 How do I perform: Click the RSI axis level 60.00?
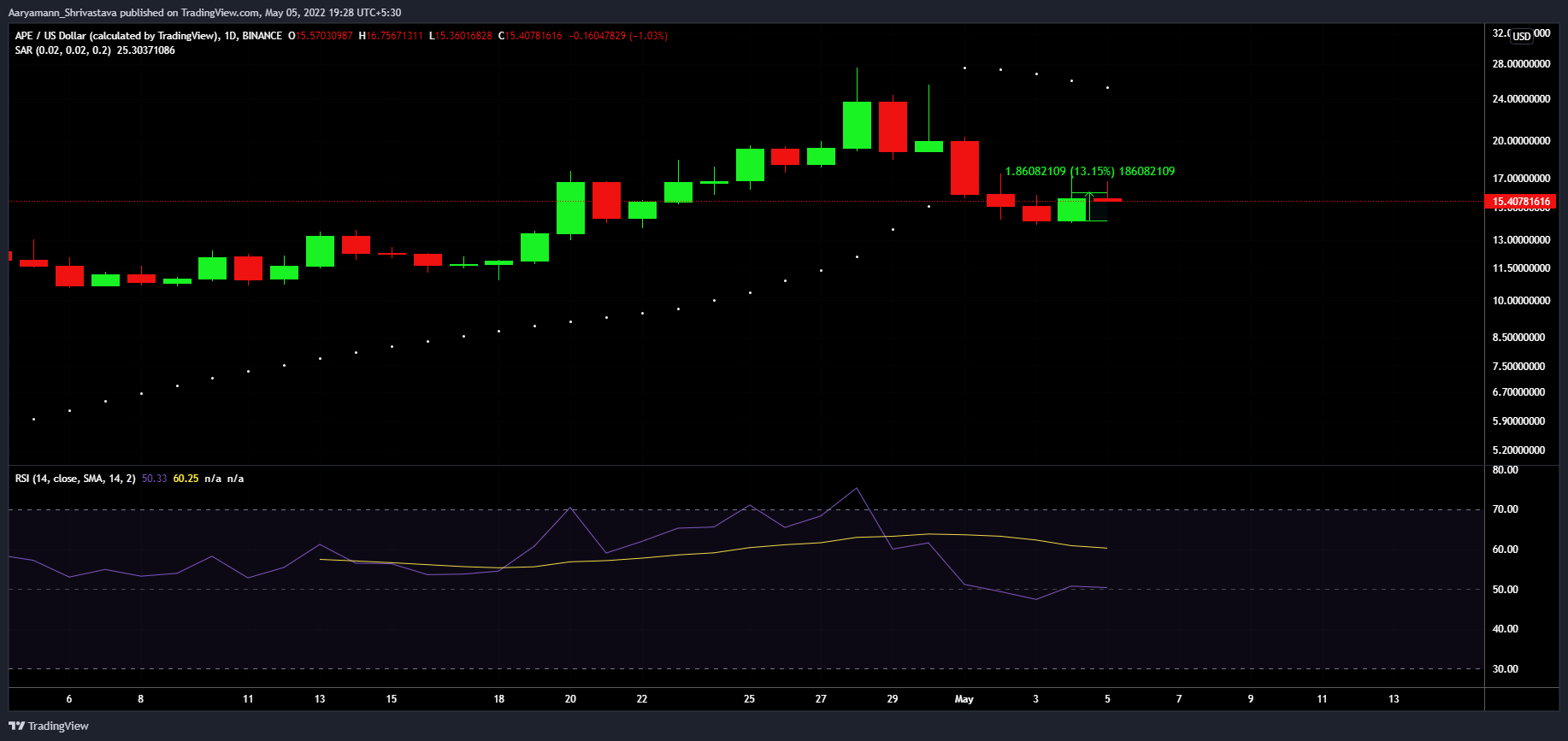(x=1506, y=550)
